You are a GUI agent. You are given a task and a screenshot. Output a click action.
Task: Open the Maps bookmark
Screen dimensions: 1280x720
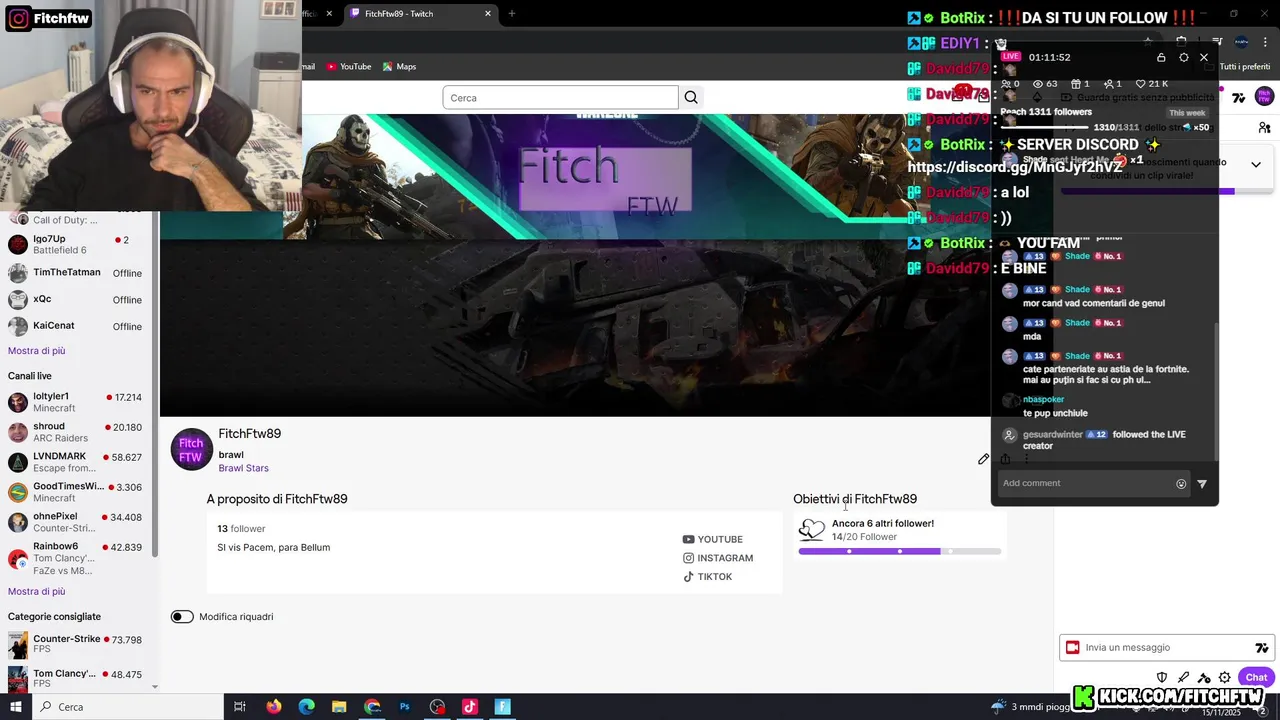click(x=399, y=67)
